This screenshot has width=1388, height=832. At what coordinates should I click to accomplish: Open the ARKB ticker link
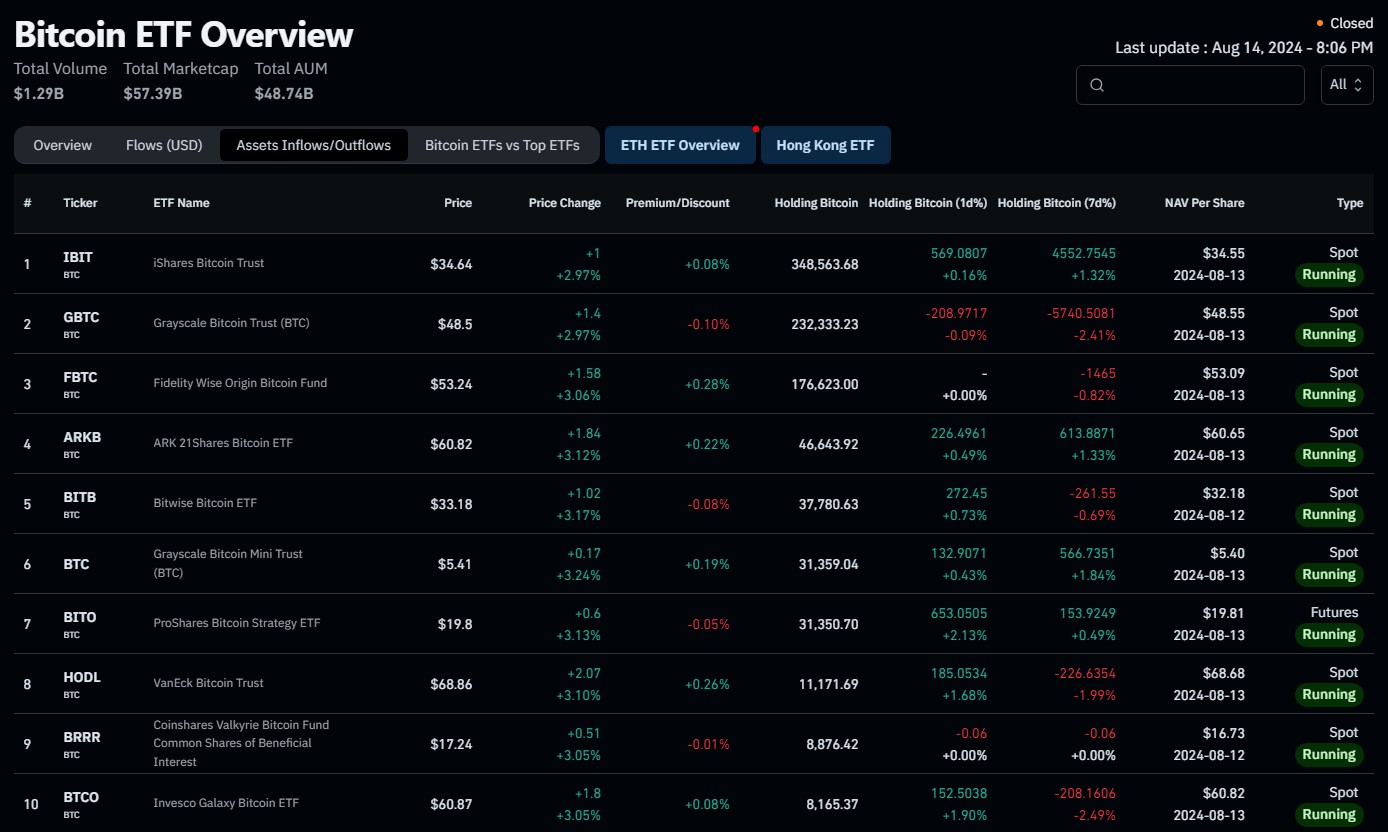[82, 437]
